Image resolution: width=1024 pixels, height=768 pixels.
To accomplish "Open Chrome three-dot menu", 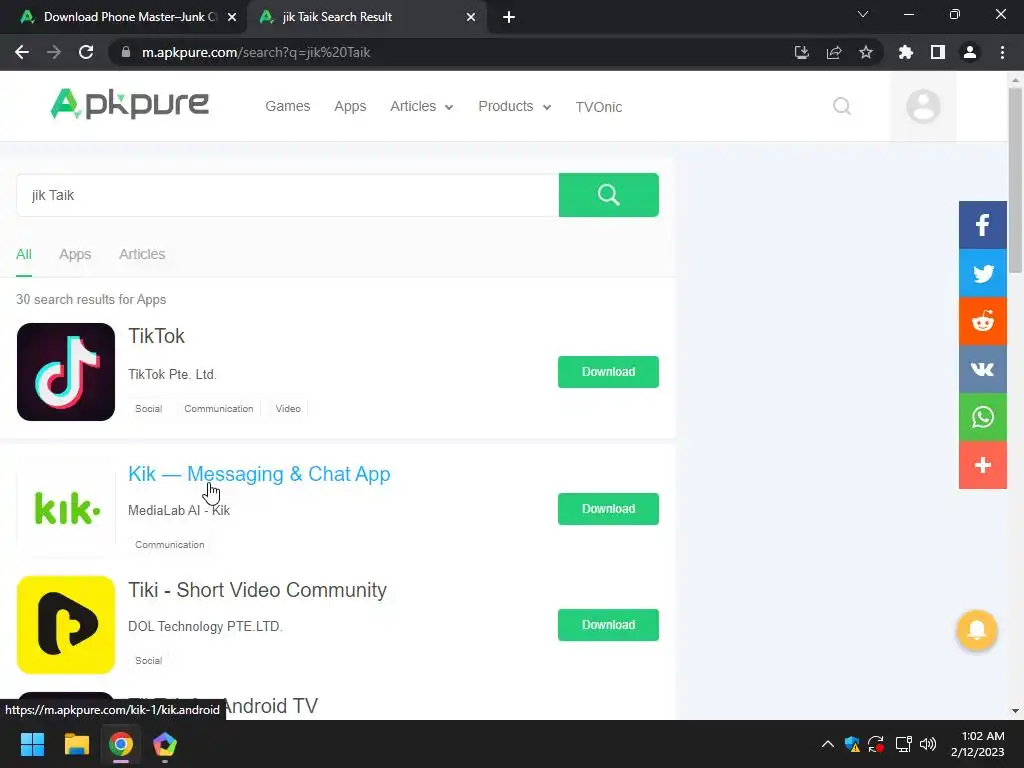I will (1002, 52).
